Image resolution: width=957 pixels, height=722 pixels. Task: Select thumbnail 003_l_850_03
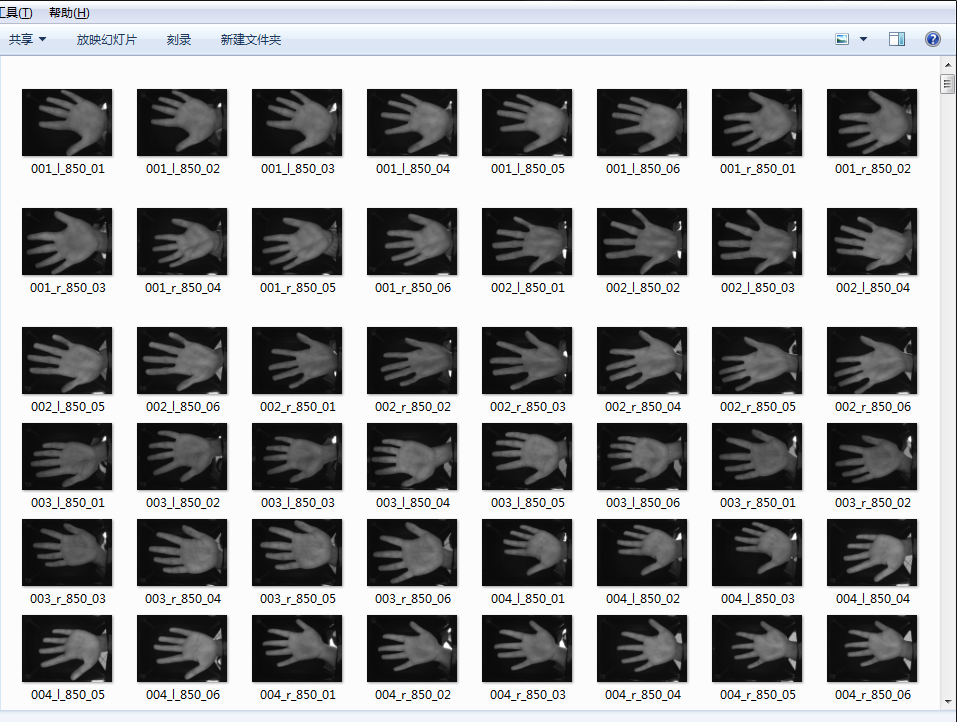point(297,457)
